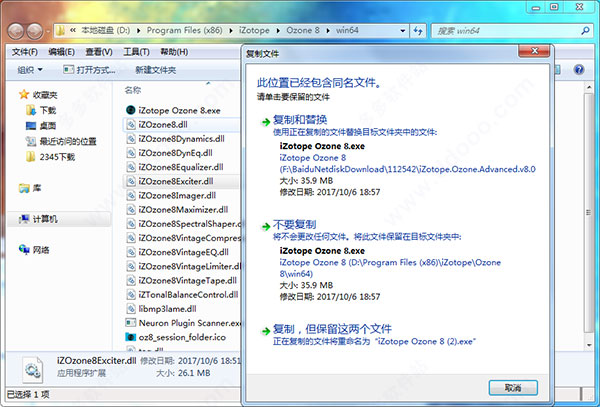Viewport: 600px width, 407px height.
Task: Click the 取消 button
Action: [513, 387]
